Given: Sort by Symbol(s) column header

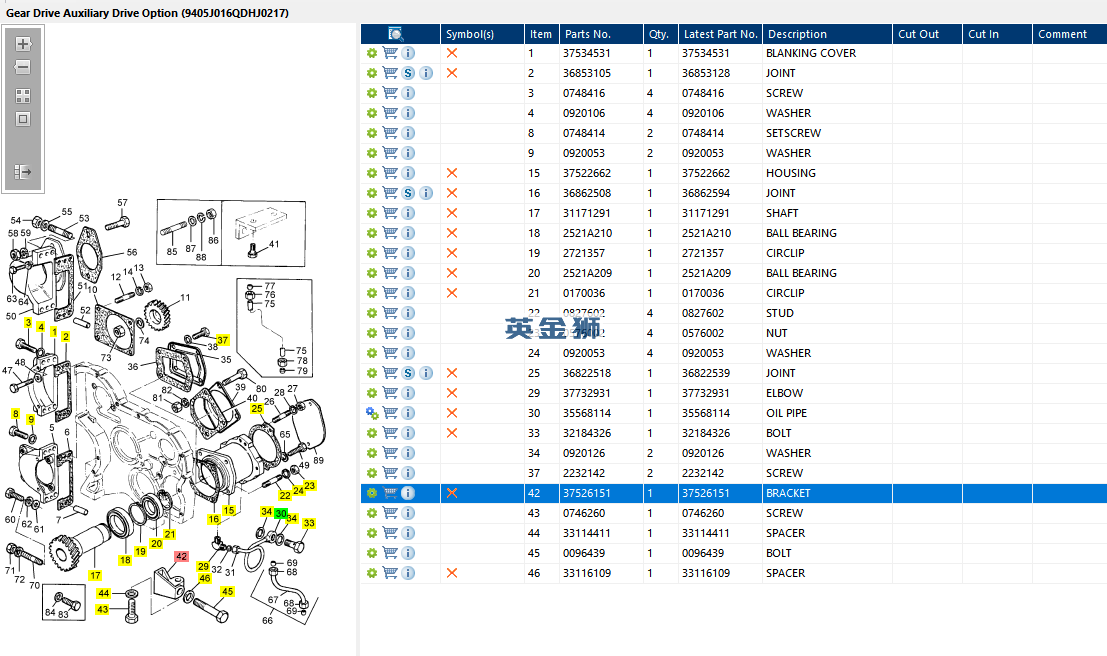Looking at the screenshot, I should tap(482, 34).
